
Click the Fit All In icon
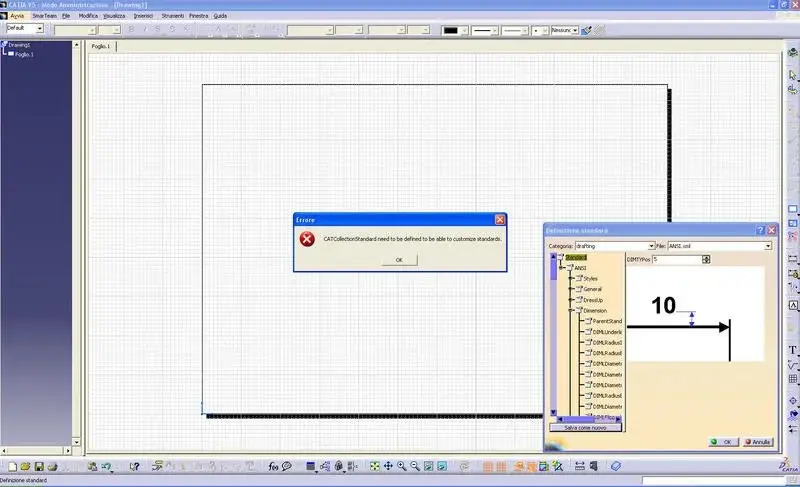pyautogui.click(x=374, y=466)
